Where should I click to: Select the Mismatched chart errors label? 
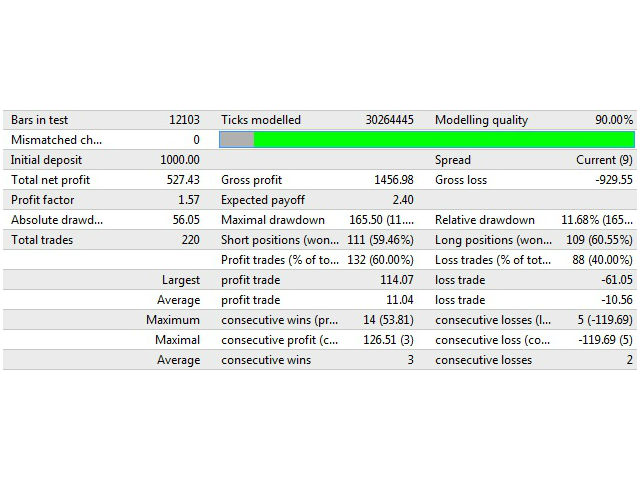pos(56,140)
